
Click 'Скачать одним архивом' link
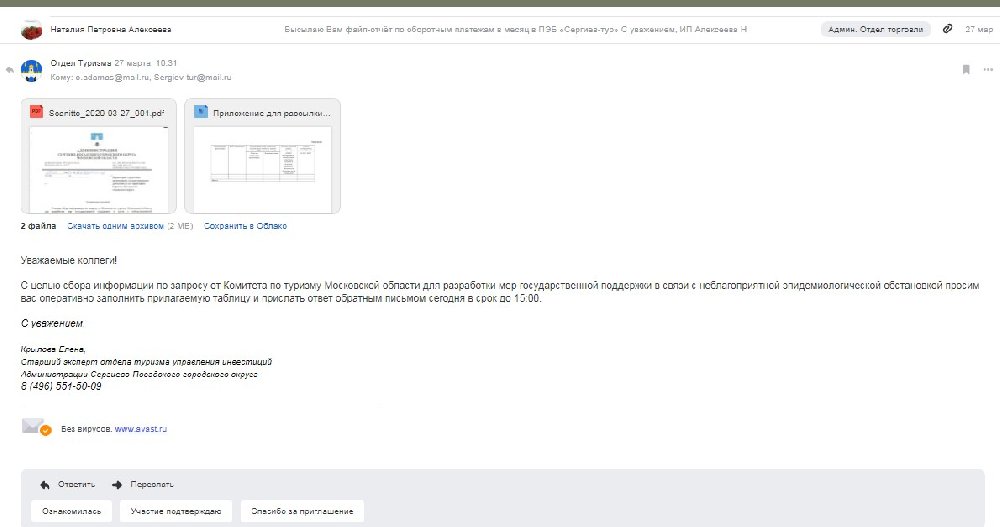click(115, 227)
